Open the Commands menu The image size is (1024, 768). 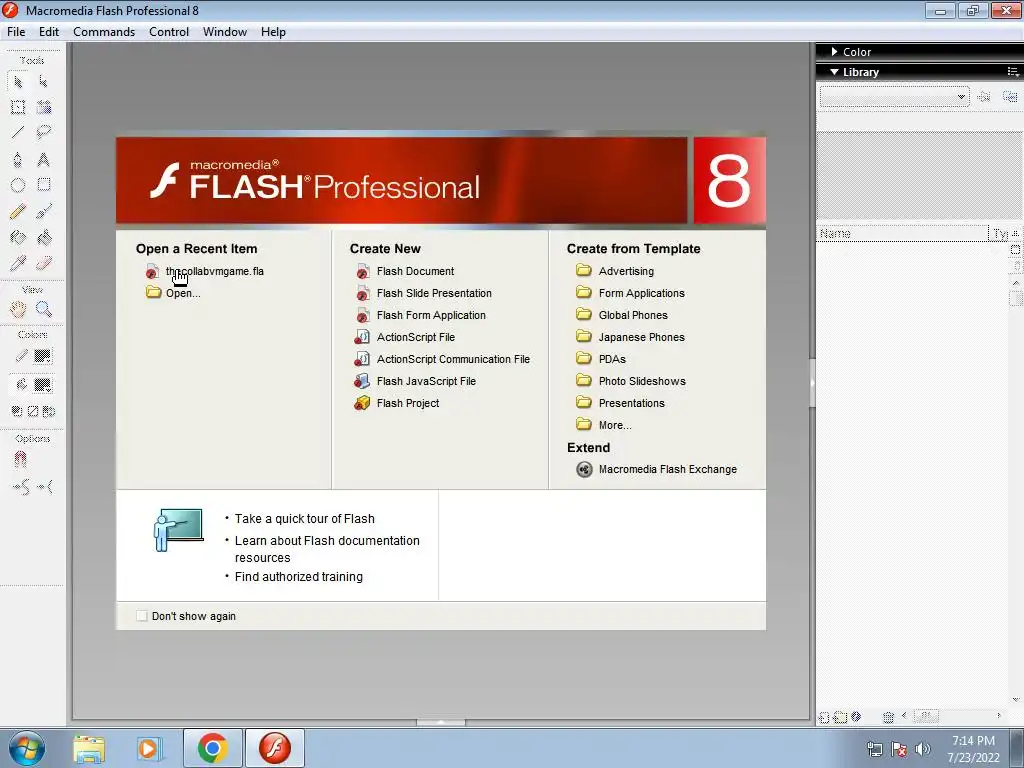[104, 32]
